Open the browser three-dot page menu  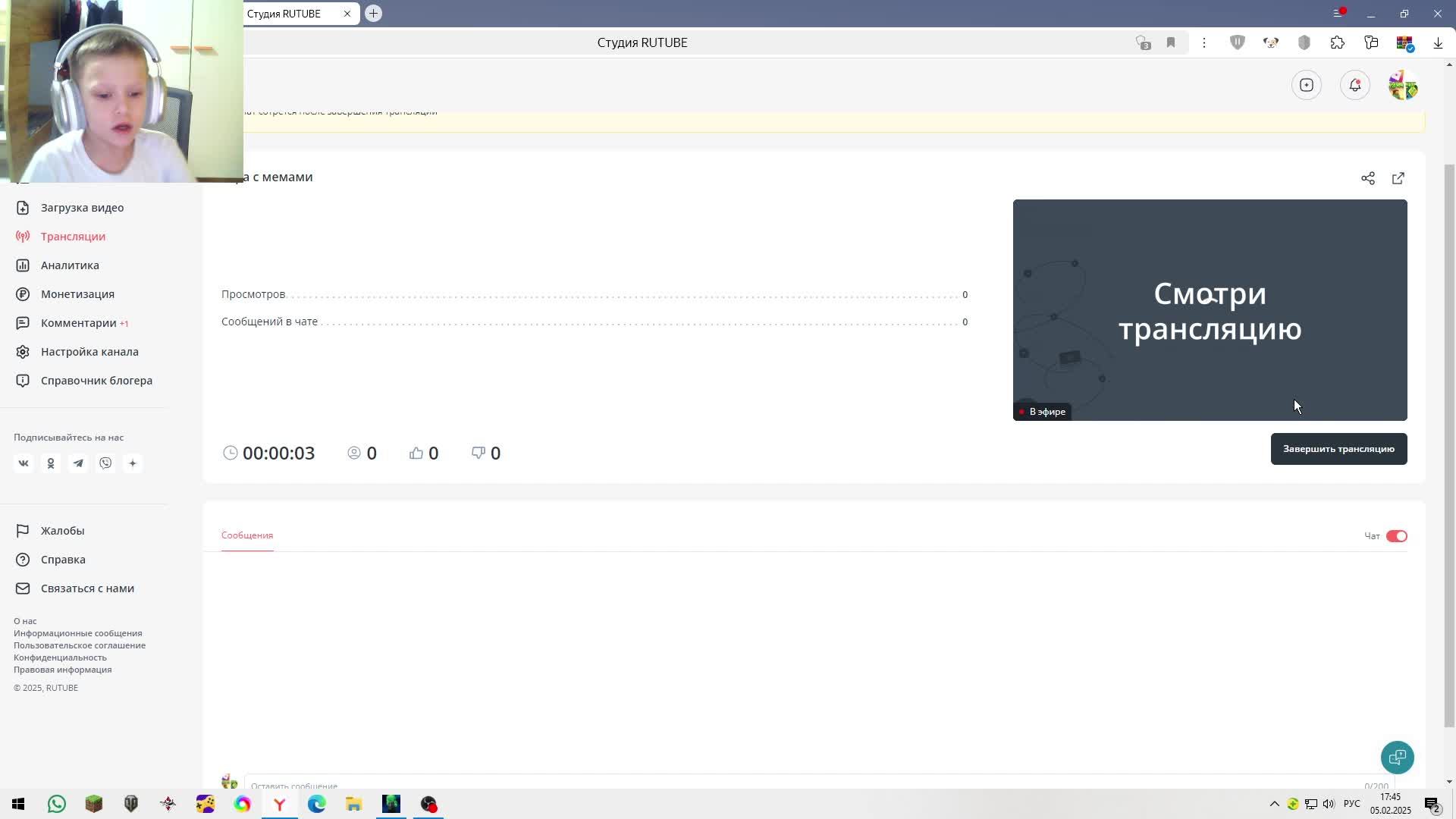pos(1204,42)
